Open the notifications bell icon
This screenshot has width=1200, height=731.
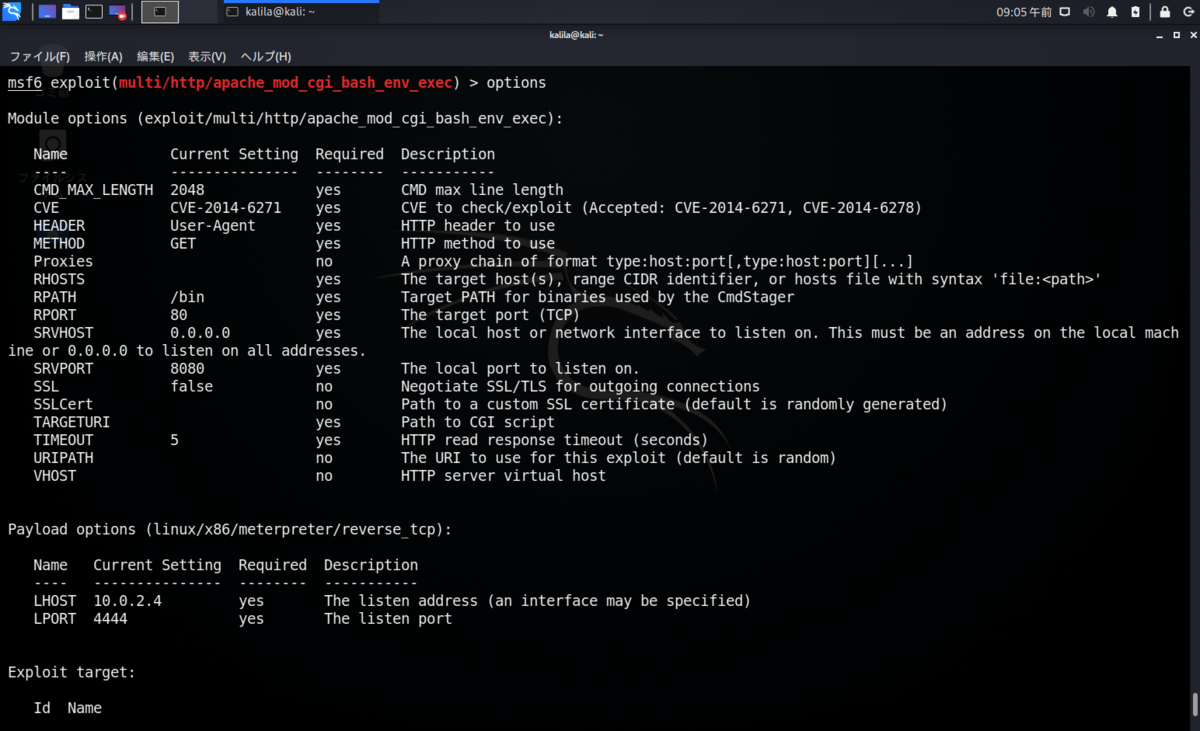[x=1112, y=12]
